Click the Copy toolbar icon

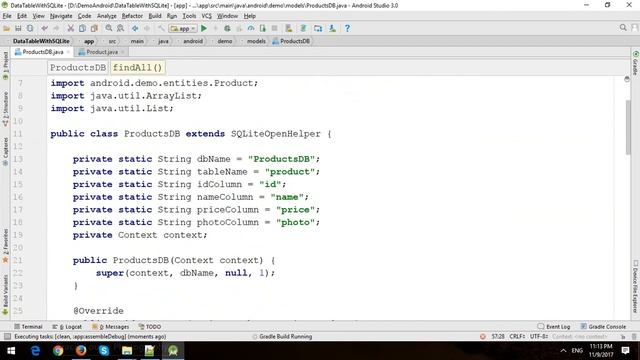point(82,29)
